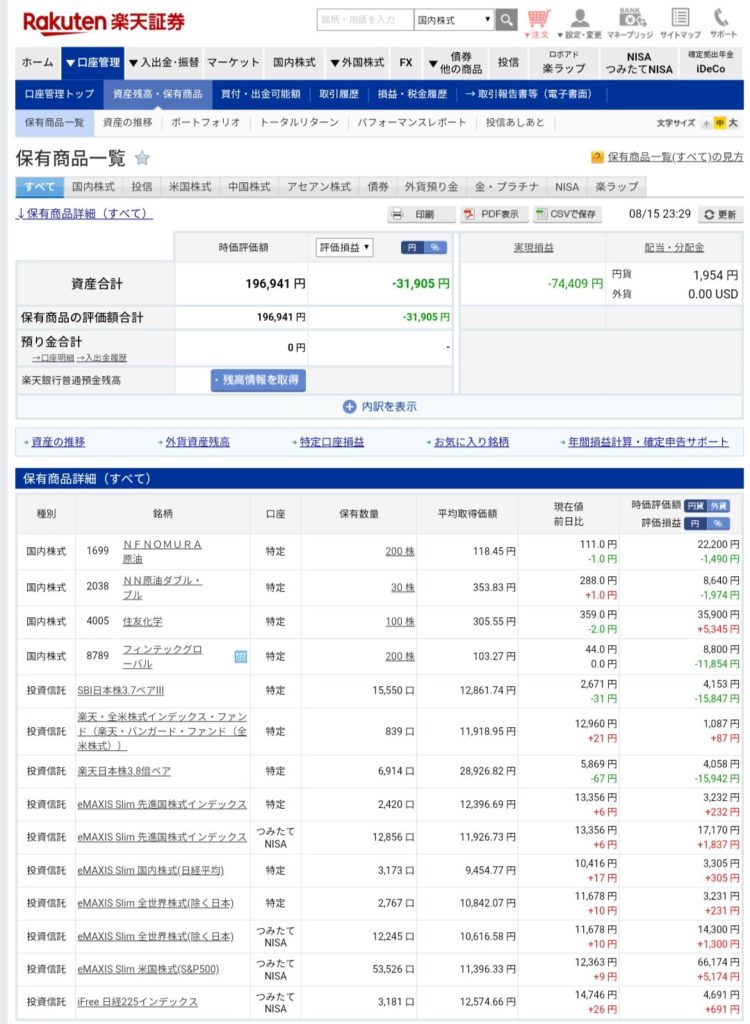
Task: Click the 更新 refresh button
Action: coord(720,214)
